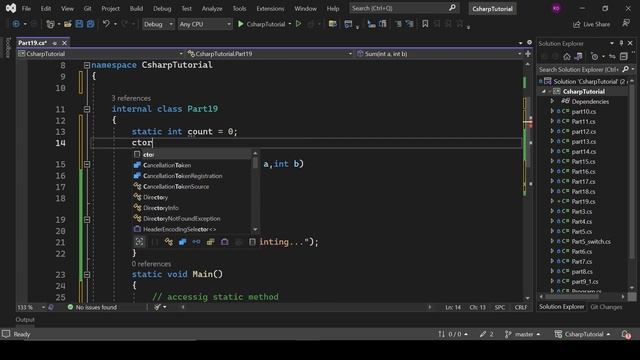Viewport: 640px width, 360px height.
Task: Click the 0 references CodeLens link
Action: point(151,264)
